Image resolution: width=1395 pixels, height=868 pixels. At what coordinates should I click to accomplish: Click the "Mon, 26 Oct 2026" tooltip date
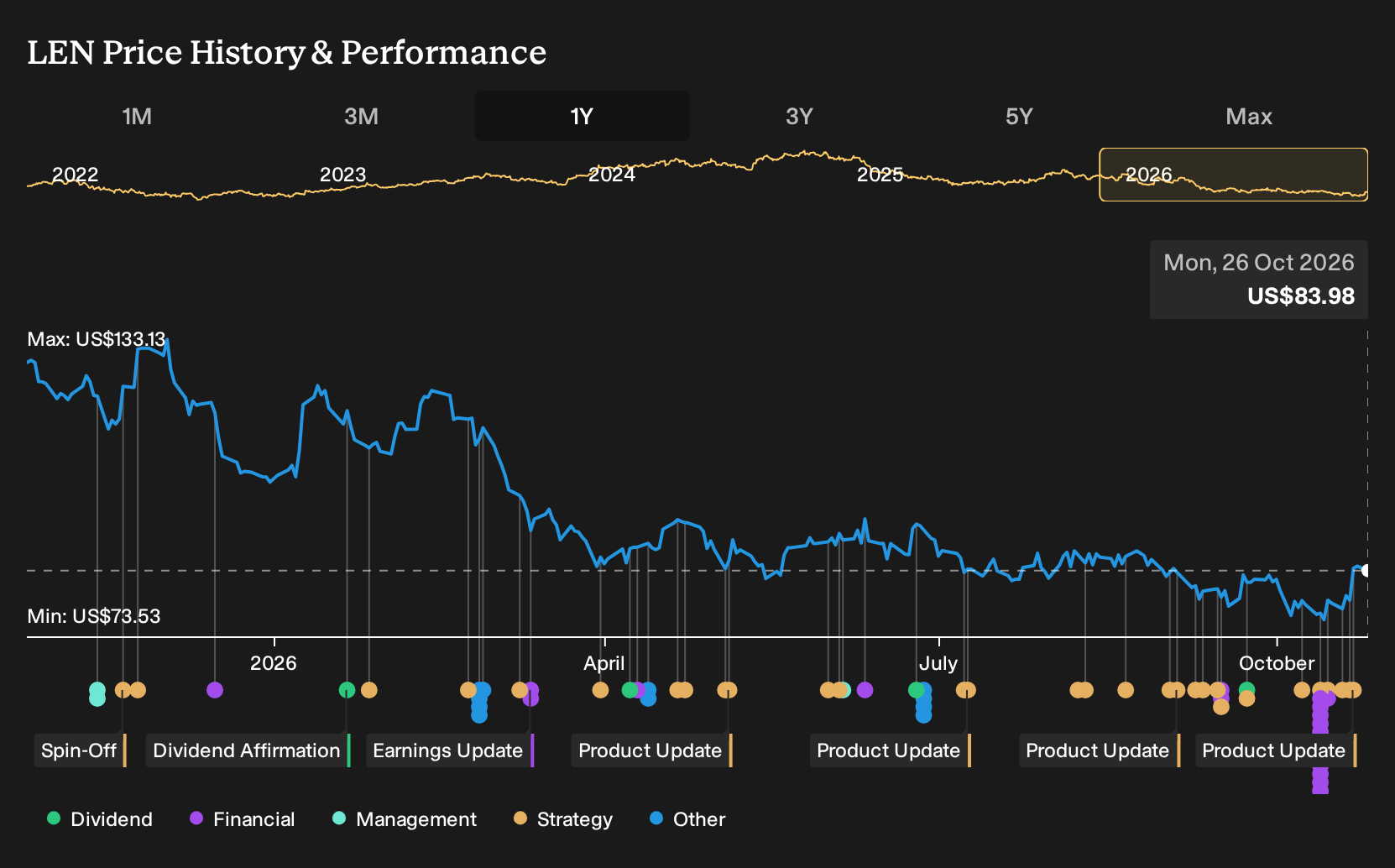(x=1259, y=263)
